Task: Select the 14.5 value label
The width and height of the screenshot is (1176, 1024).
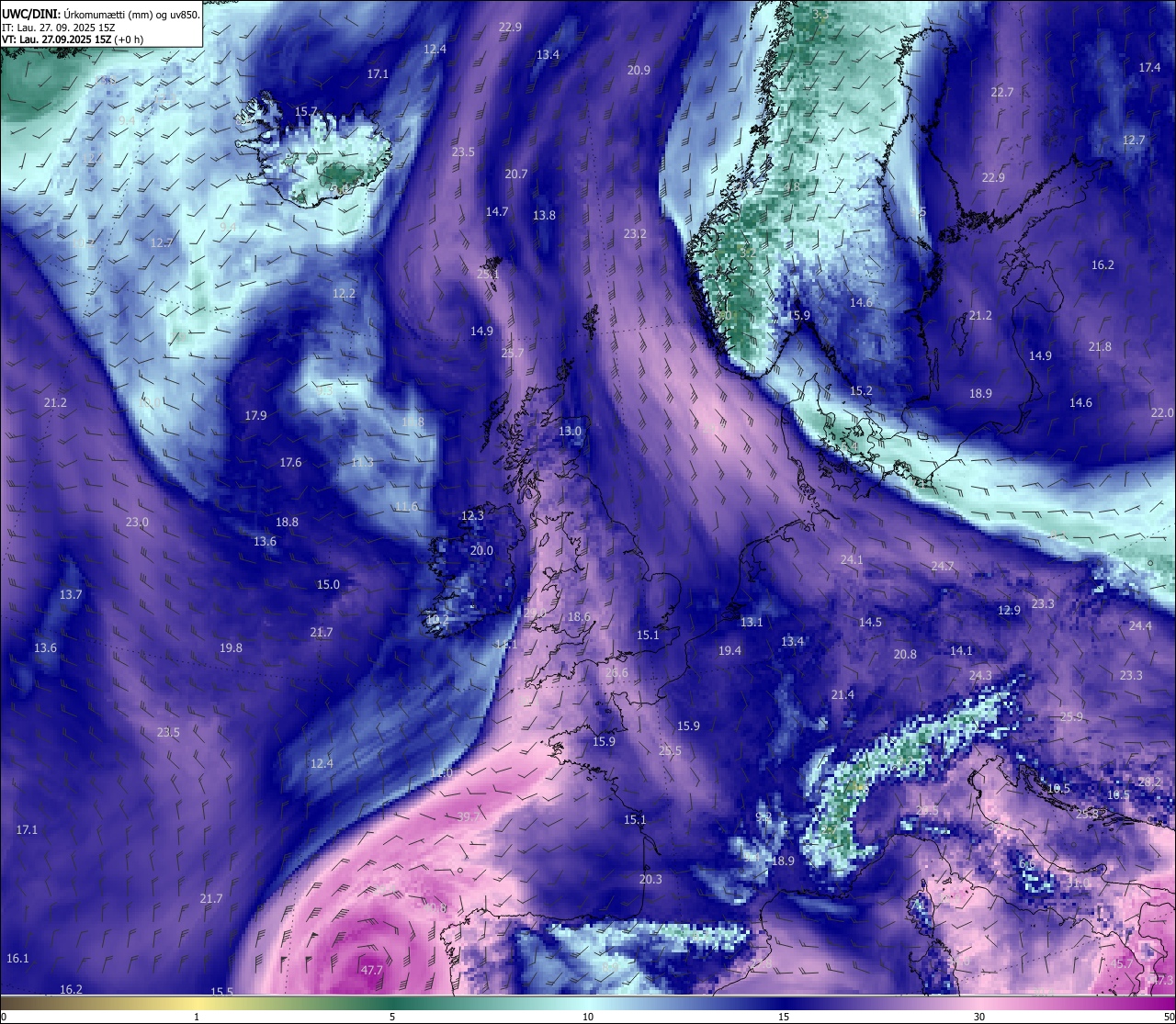Action: 870,622
